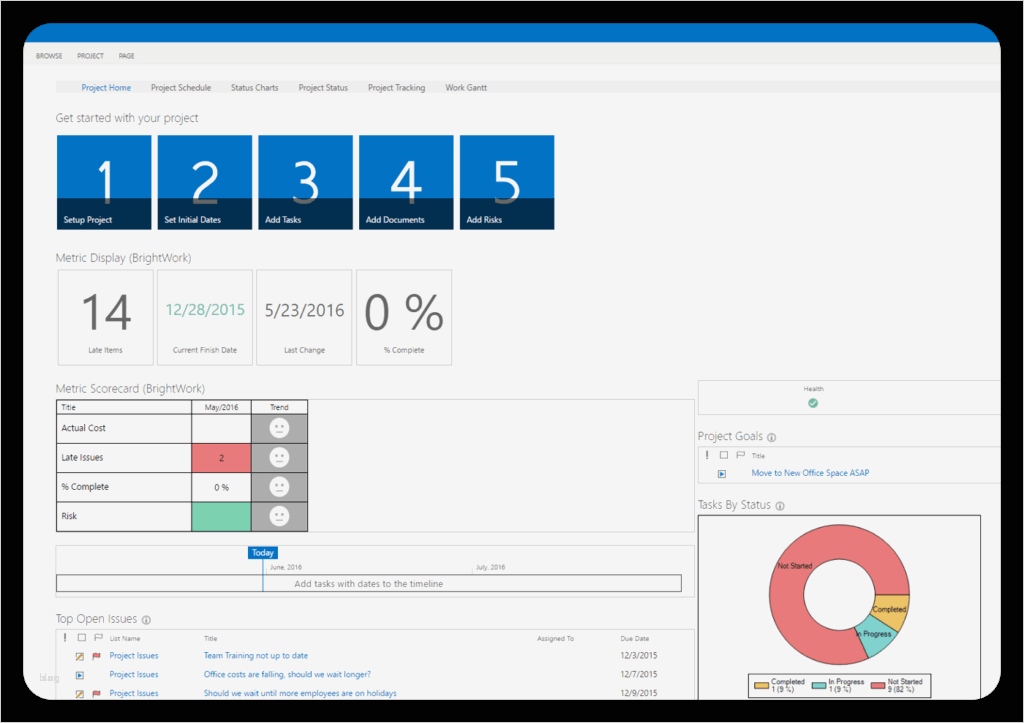Click the Set Initial Dates tile
The image size is (1024, 723).
204,182
